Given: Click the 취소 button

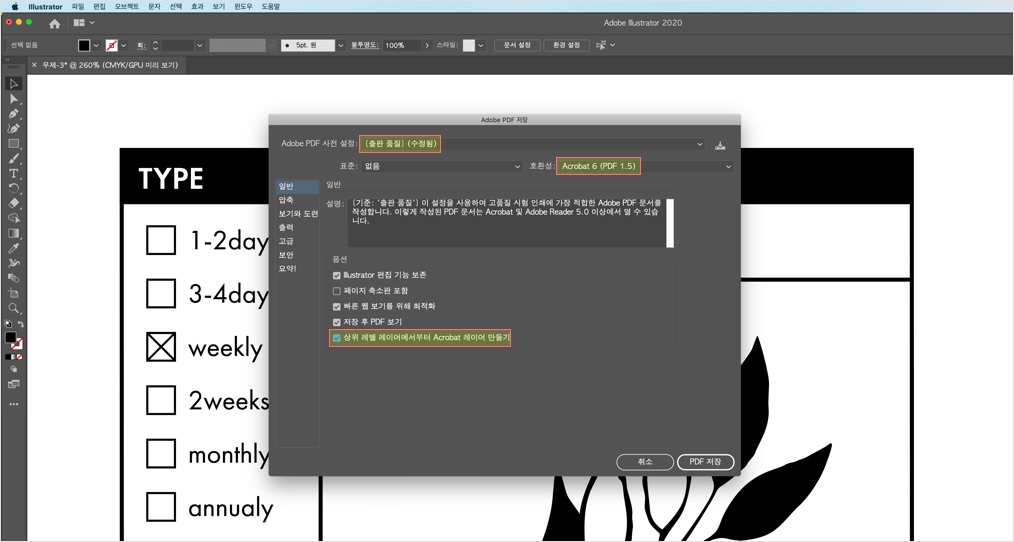Looking at the screenshot, I should 645,462.
